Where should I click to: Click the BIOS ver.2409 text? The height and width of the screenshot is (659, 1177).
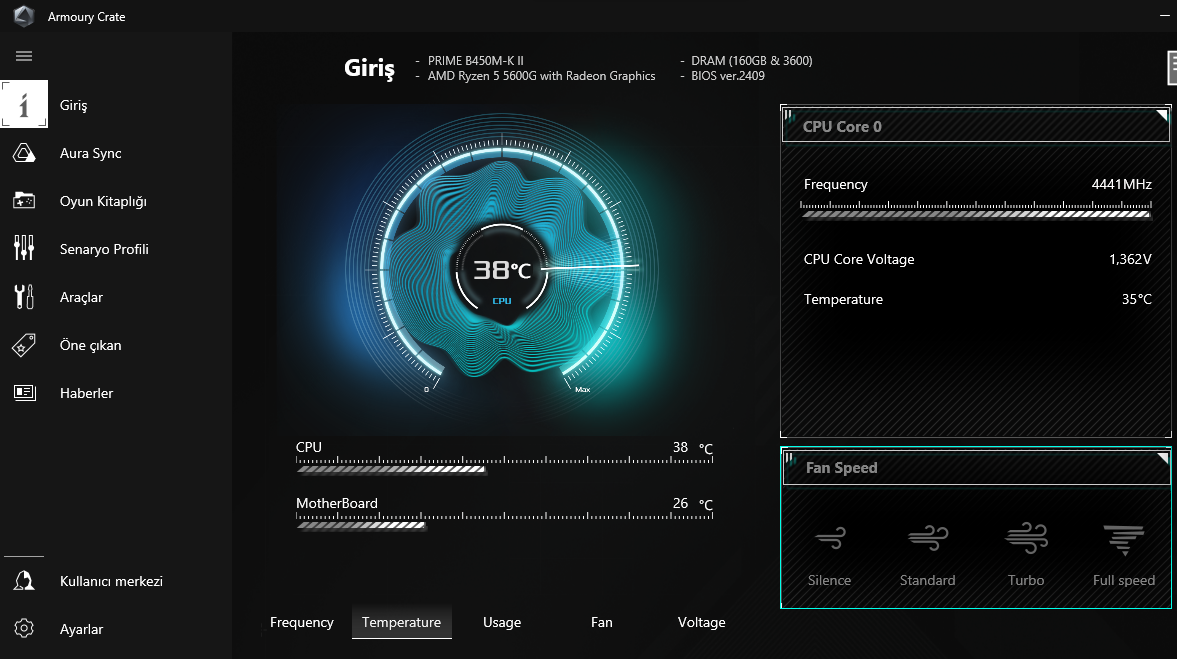tap(728, 76)
